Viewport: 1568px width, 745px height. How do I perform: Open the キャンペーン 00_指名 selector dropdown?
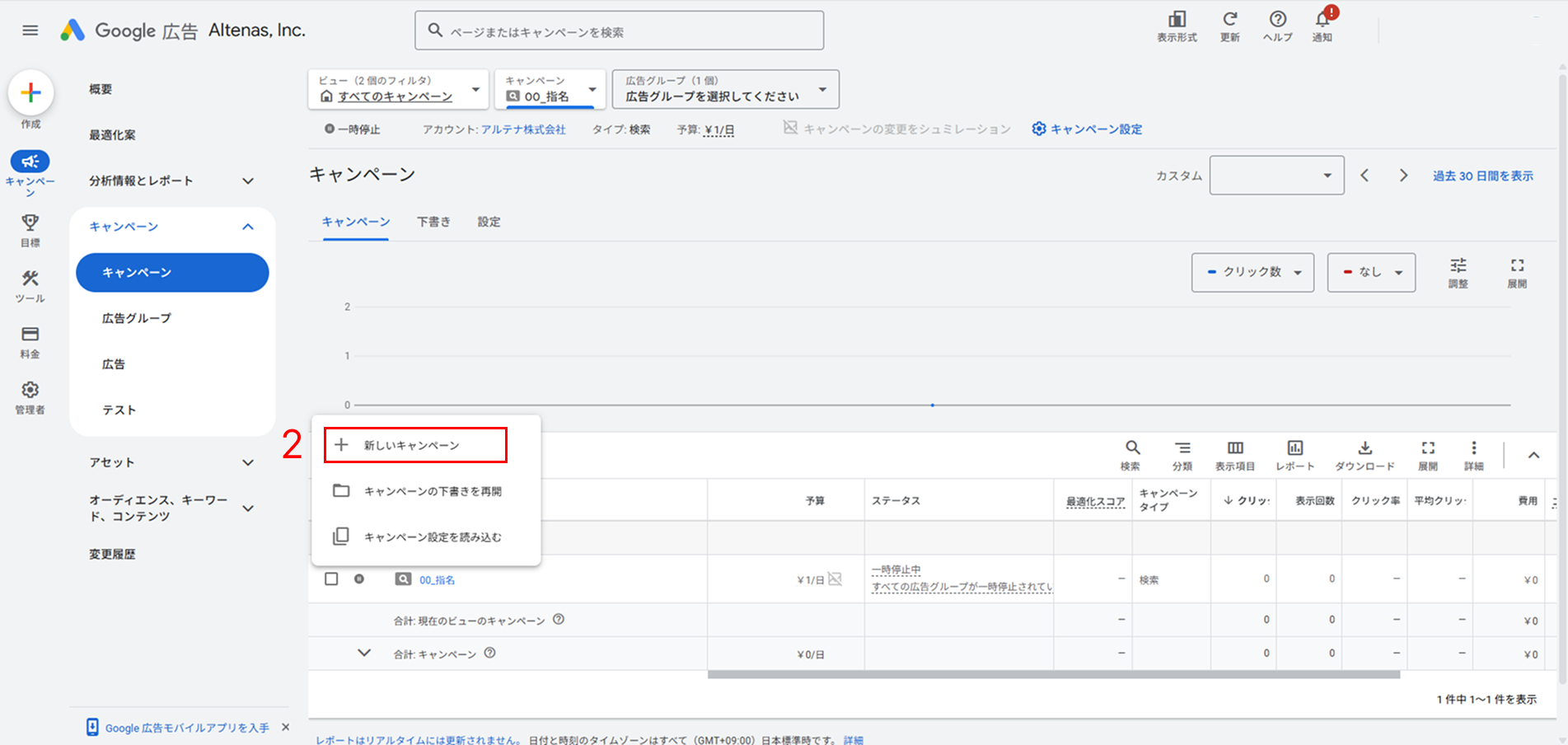pyautogui.click(x=551, y=89)
